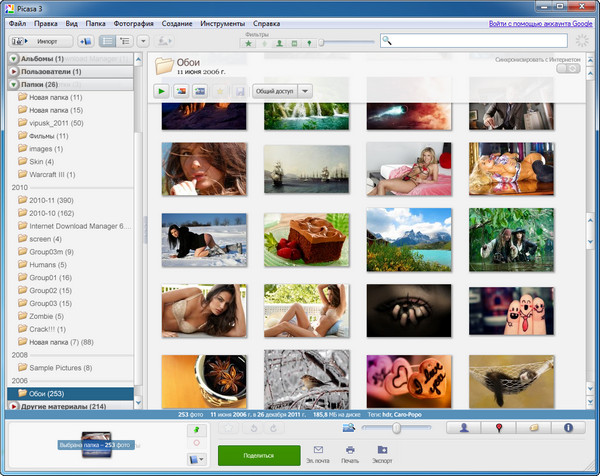Click the Import button
The height and width of the screenshot is (476, 600).
[x=39, y=41]
